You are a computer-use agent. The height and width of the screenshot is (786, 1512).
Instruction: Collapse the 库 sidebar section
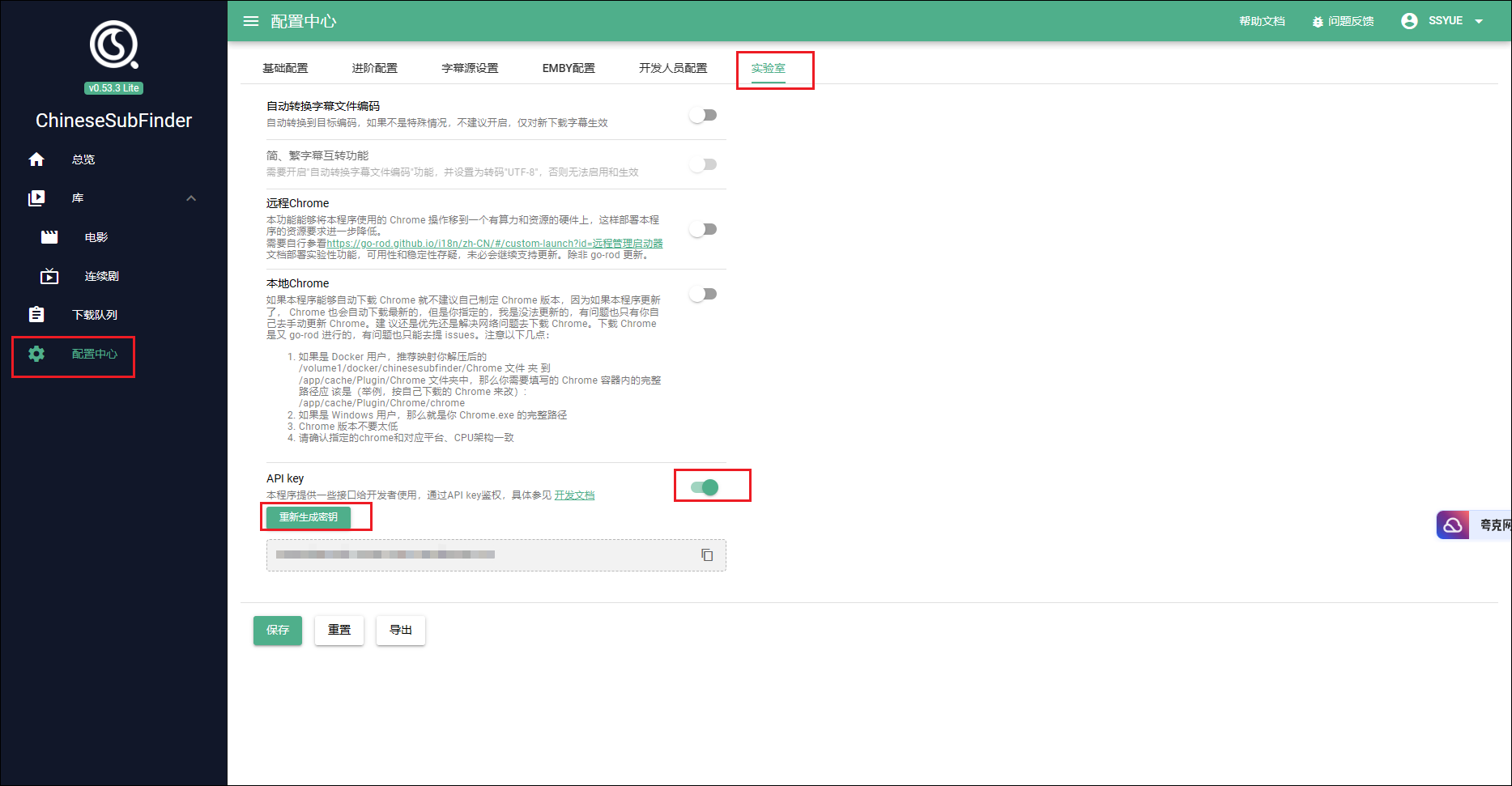click(x=191, y=198)
